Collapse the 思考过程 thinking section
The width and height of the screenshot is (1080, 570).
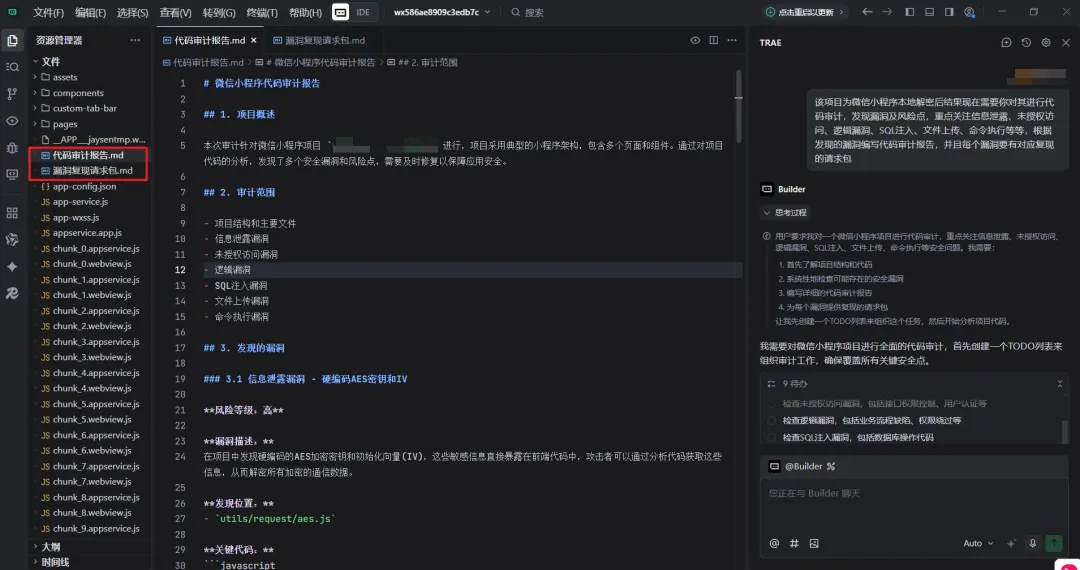[785, 212]
